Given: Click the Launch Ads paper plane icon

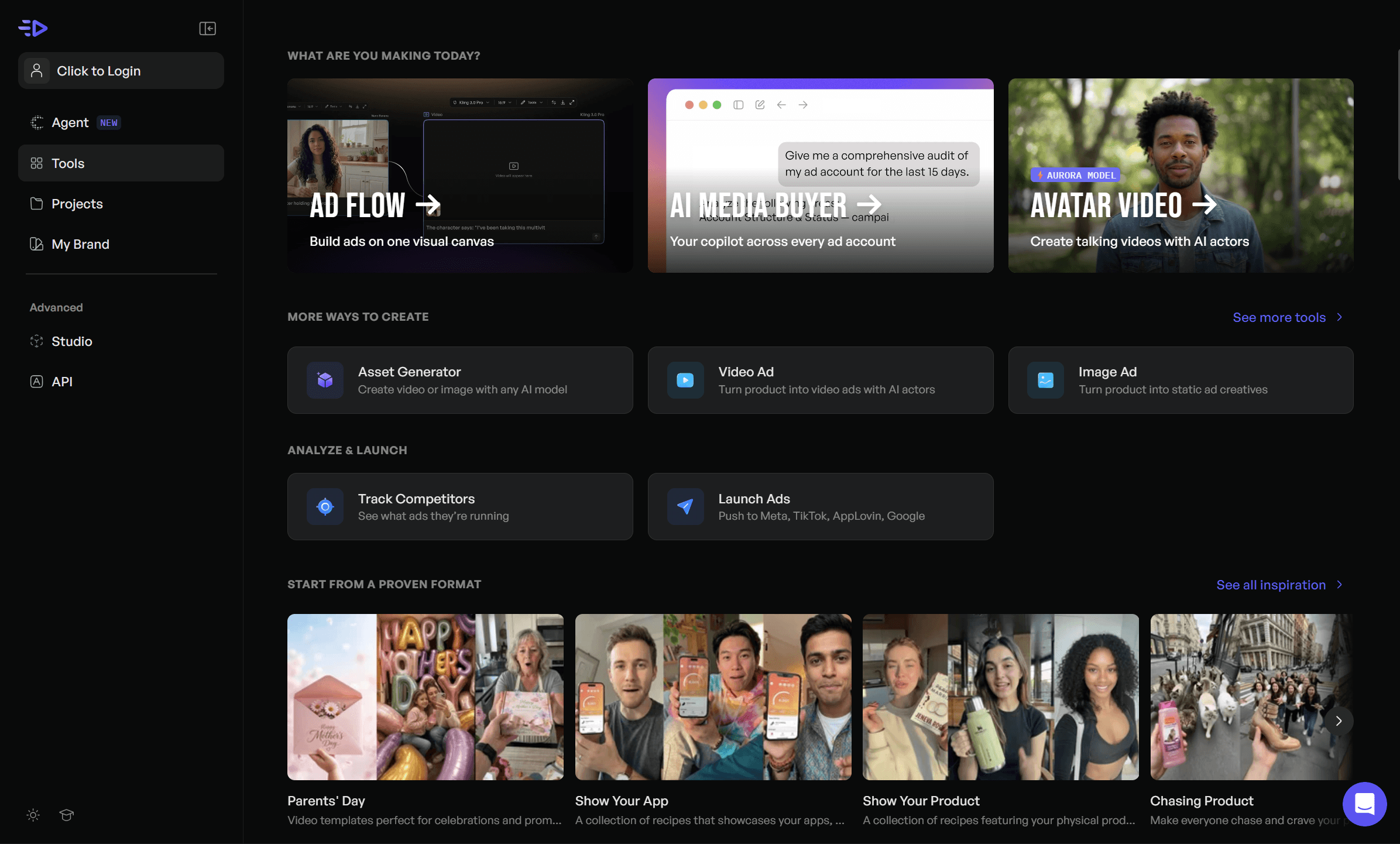Looking at the screenshot, I should tap(685, 507).
